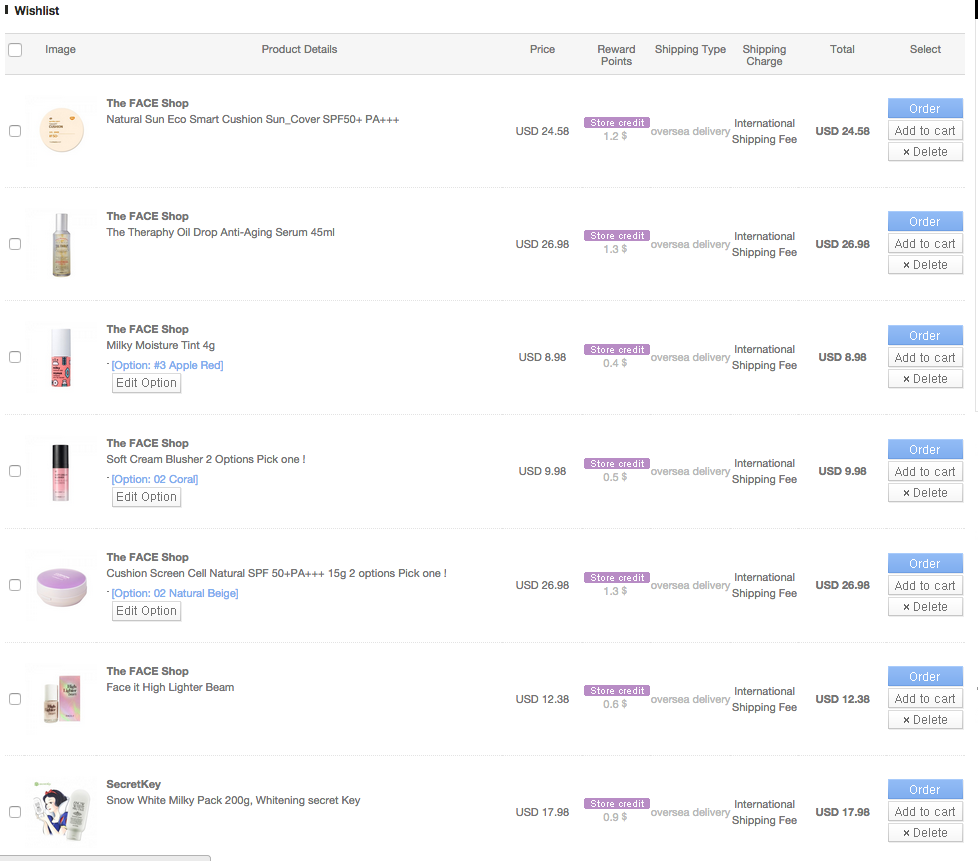Order the Theraphy Oil Drop Serum

tap(925, 222)
